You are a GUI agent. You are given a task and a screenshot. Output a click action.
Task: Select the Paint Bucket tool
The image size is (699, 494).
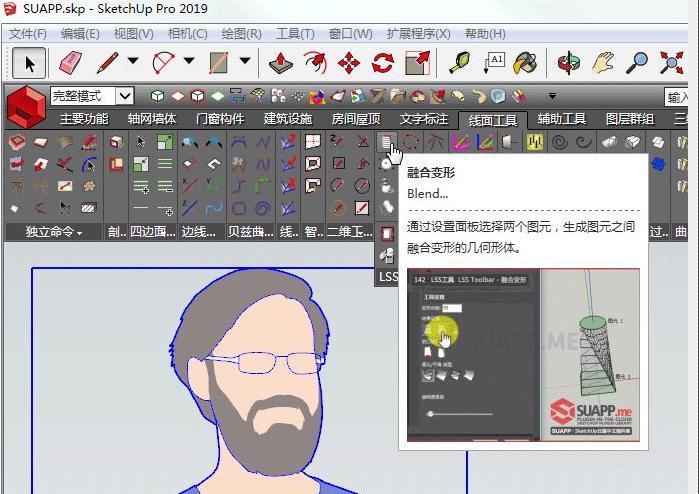click(526, 63)
